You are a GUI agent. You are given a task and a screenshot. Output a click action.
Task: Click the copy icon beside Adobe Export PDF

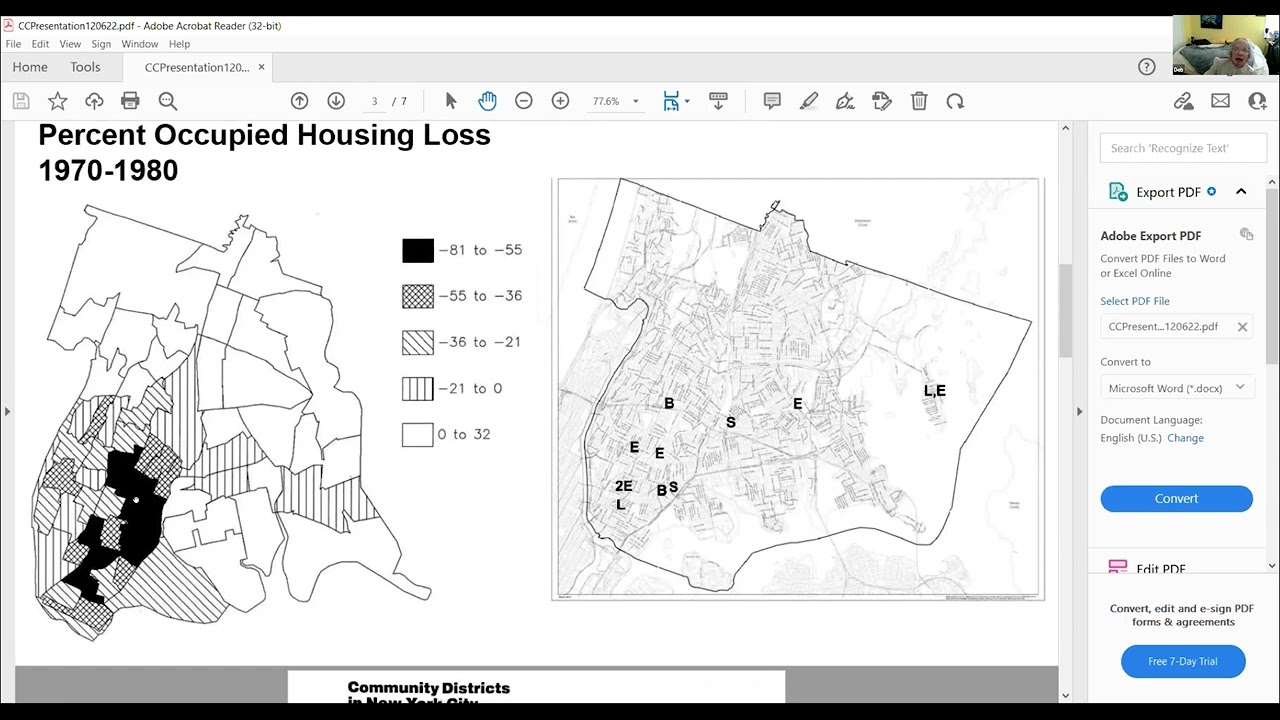pos(1246,234)
